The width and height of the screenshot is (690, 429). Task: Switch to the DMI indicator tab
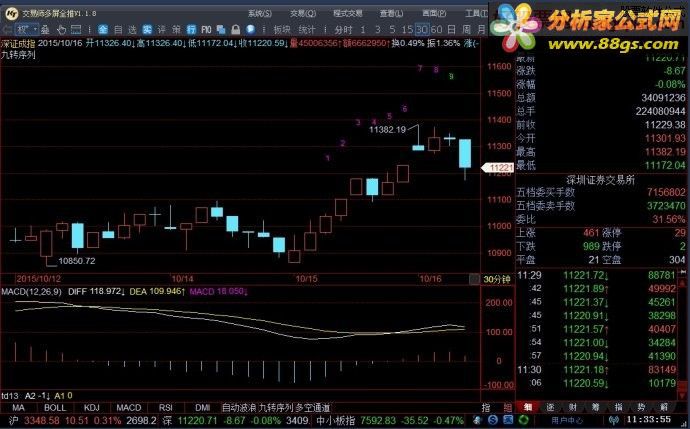[202, 407]
